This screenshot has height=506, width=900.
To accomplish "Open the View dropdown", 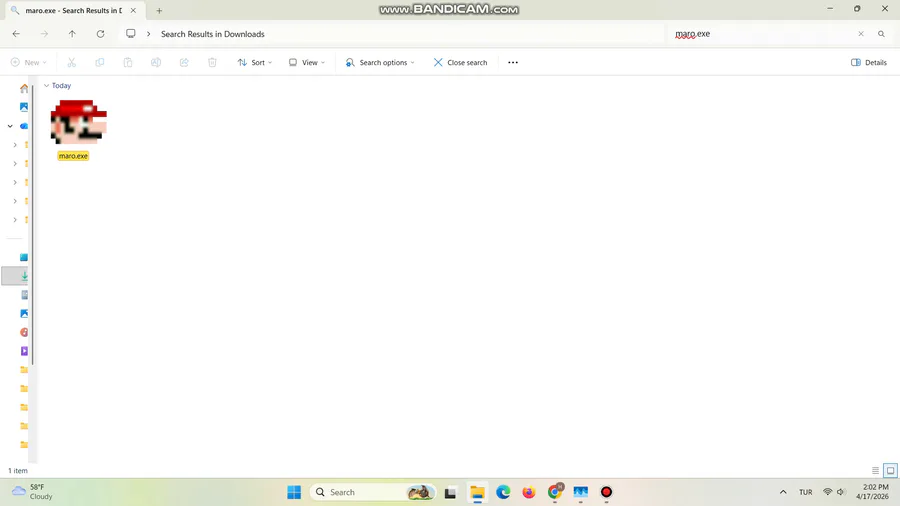I will [x=307, y=62].
